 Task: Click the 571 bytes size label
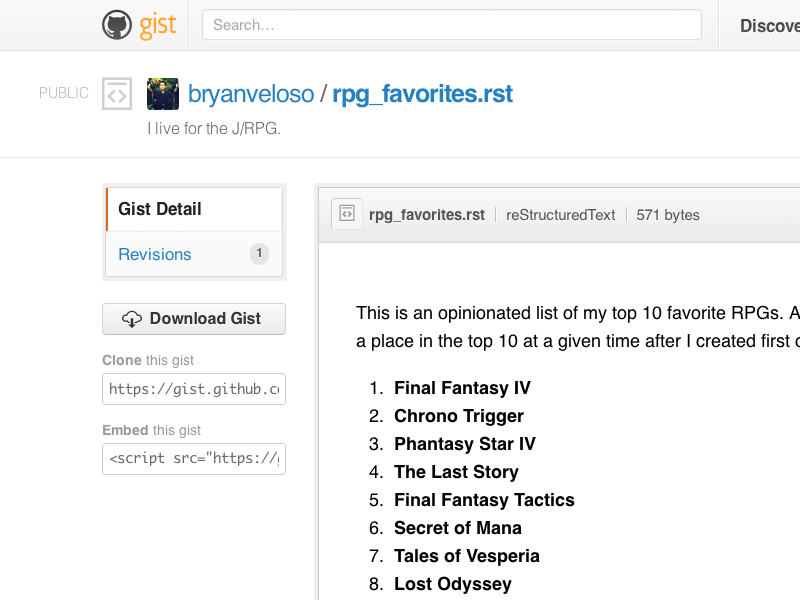click(x=667, y=215)
